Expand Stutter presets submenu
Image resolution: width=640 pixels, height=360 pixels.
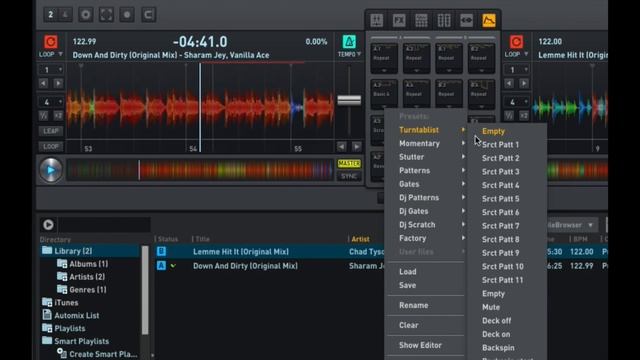click(x=426, y=157)
